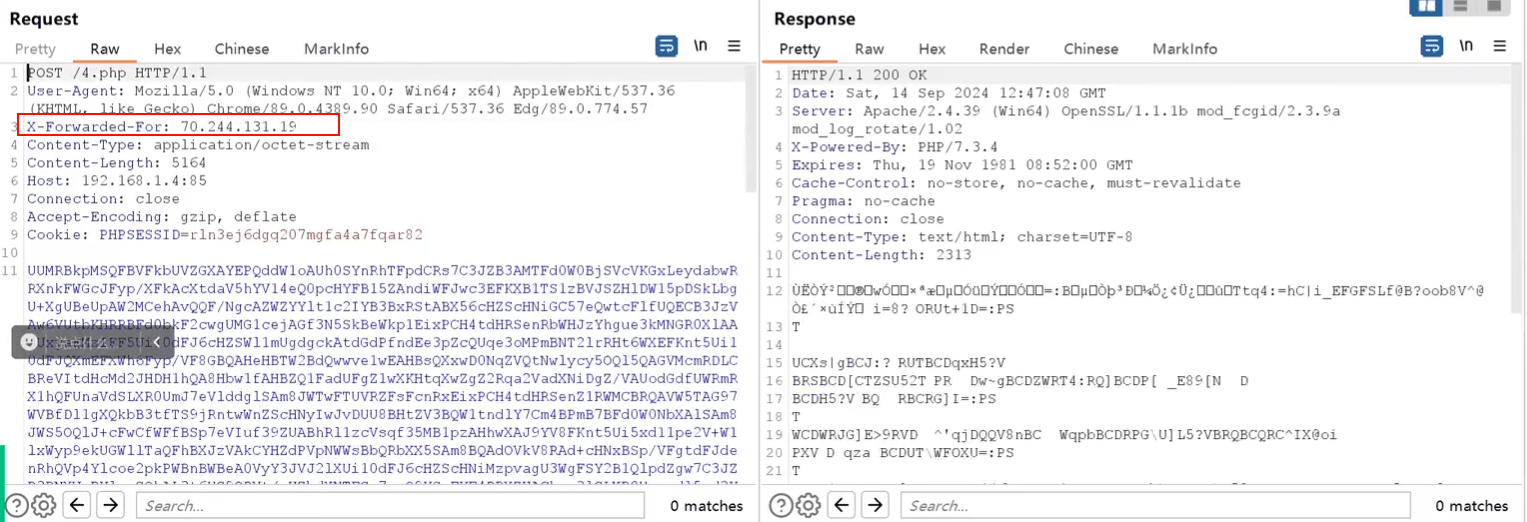Toggle the \n non-printable characters in Response
This screenshot has height=522, width=1527.
click(x=1467, y=46)
